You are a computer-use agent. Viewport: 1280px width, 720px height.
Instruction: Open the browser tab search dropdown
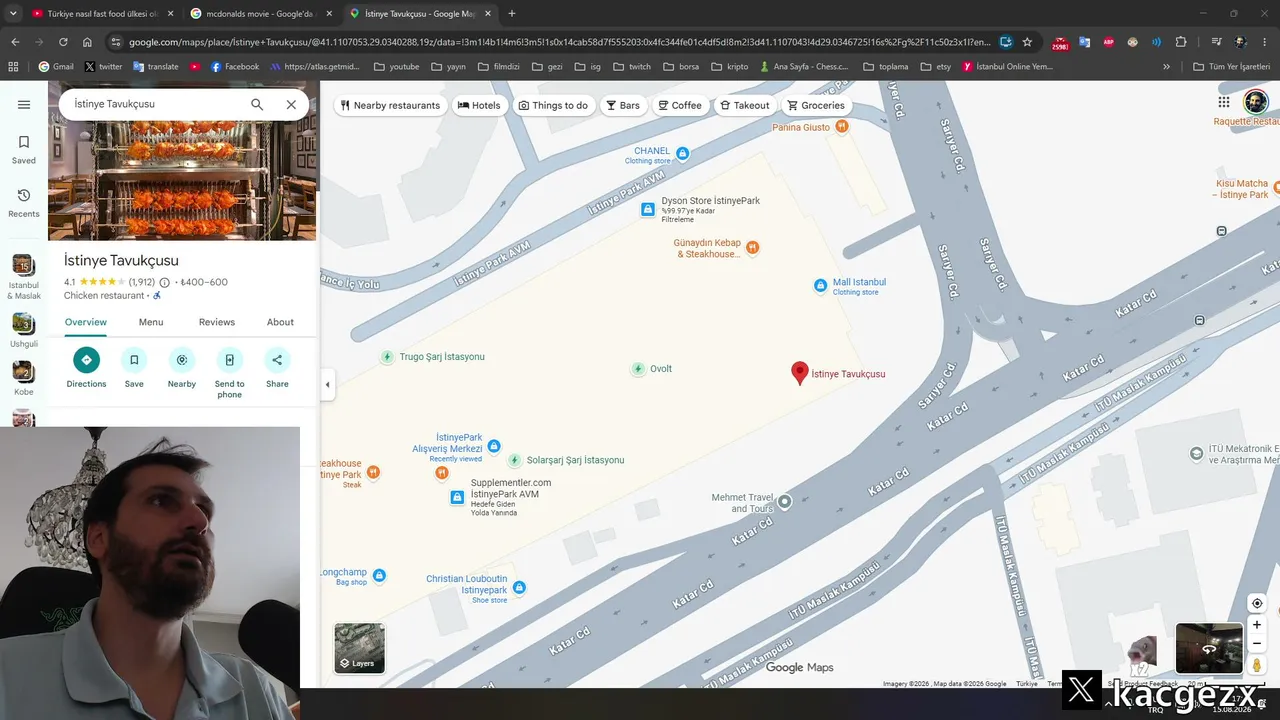(13, 13)
